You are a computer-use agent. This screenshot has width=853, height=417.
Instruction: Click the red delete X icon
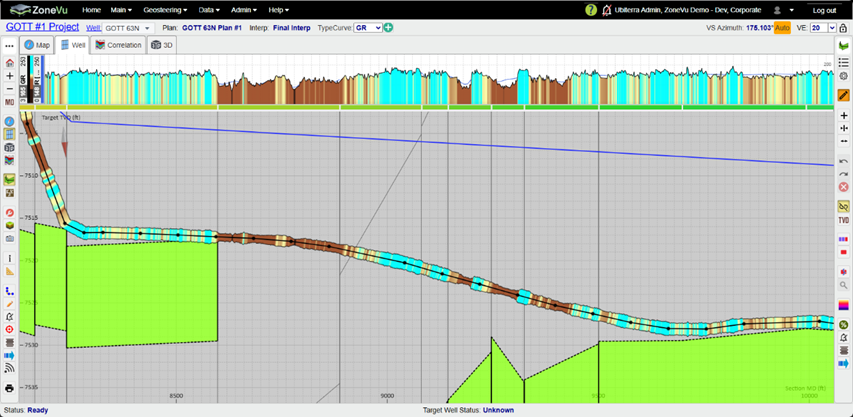tap(844, 187)
